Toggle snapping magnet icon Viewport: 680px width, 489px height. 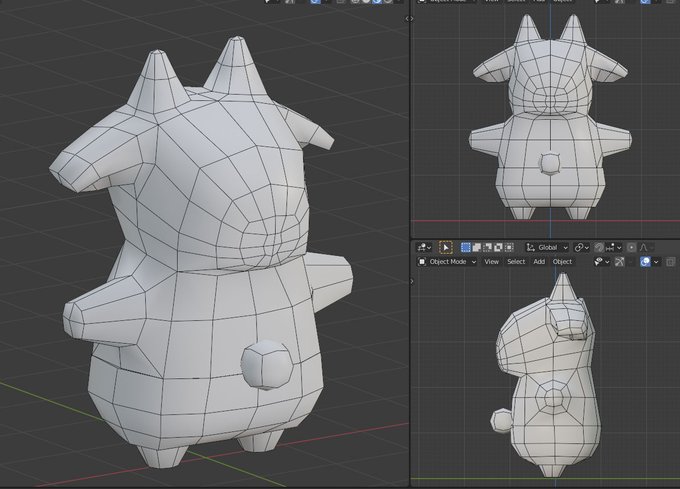pos(599,248)
